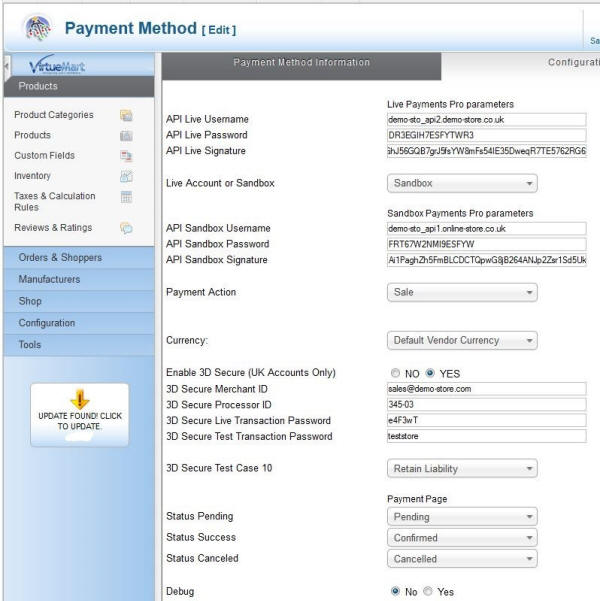Expand the Manufacturers sidebar section
The width and height of the screenshot is (600, 601).
pyautogui.click(x=79, y=279)
